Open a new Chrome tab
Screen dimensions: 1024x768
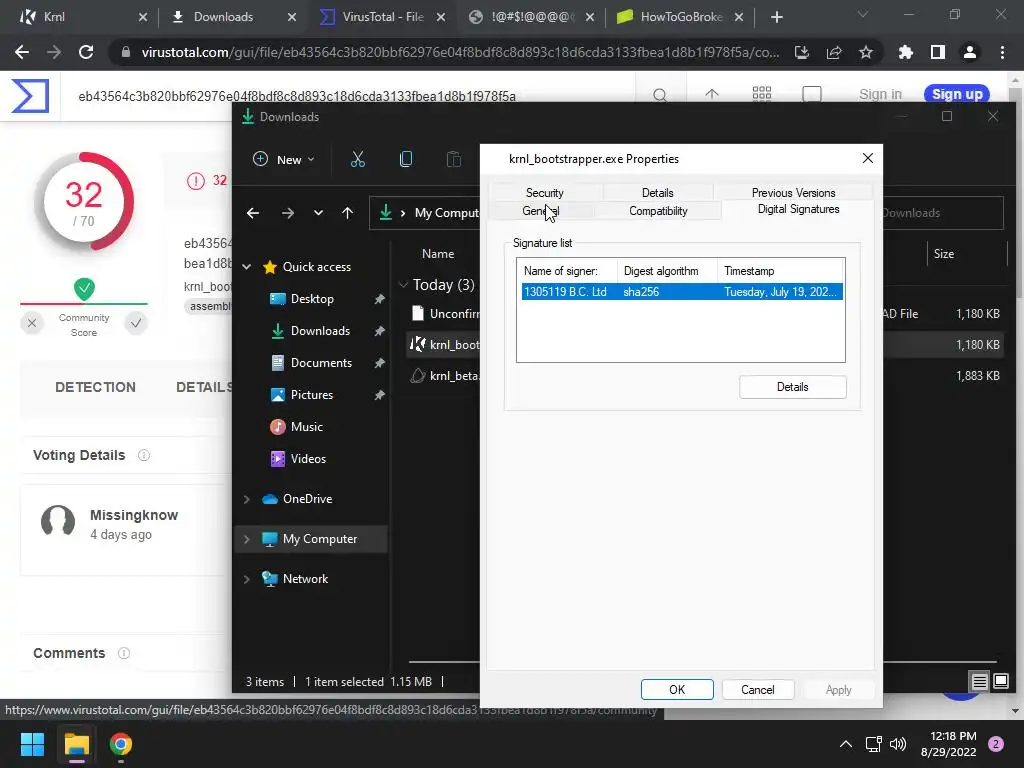click(x=776, y=17)
